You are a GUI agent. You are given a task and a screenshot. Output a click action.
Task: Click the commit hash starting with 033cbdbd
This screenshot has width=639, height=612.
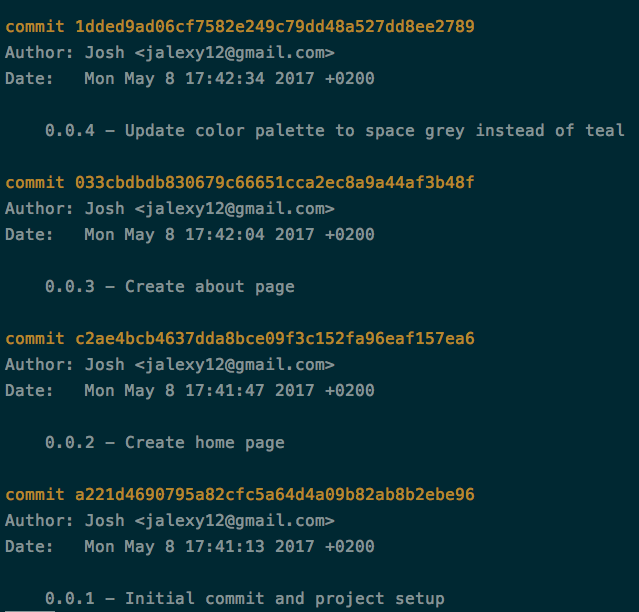(275, 182)
